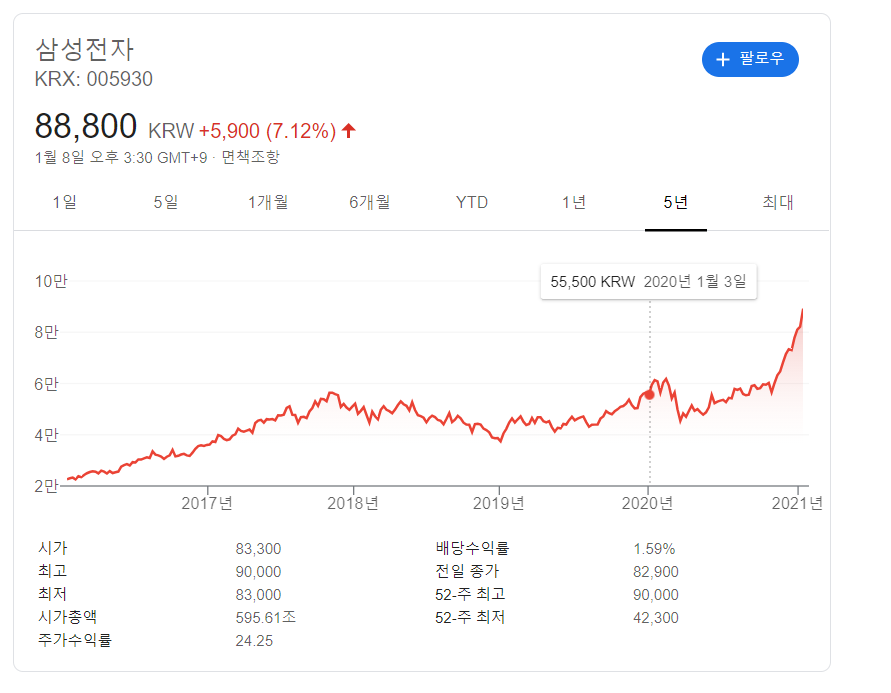The height and width of the screenshot is (693, 891).
Task: Select the 5년 range tab
Action: tap(676, 202)
